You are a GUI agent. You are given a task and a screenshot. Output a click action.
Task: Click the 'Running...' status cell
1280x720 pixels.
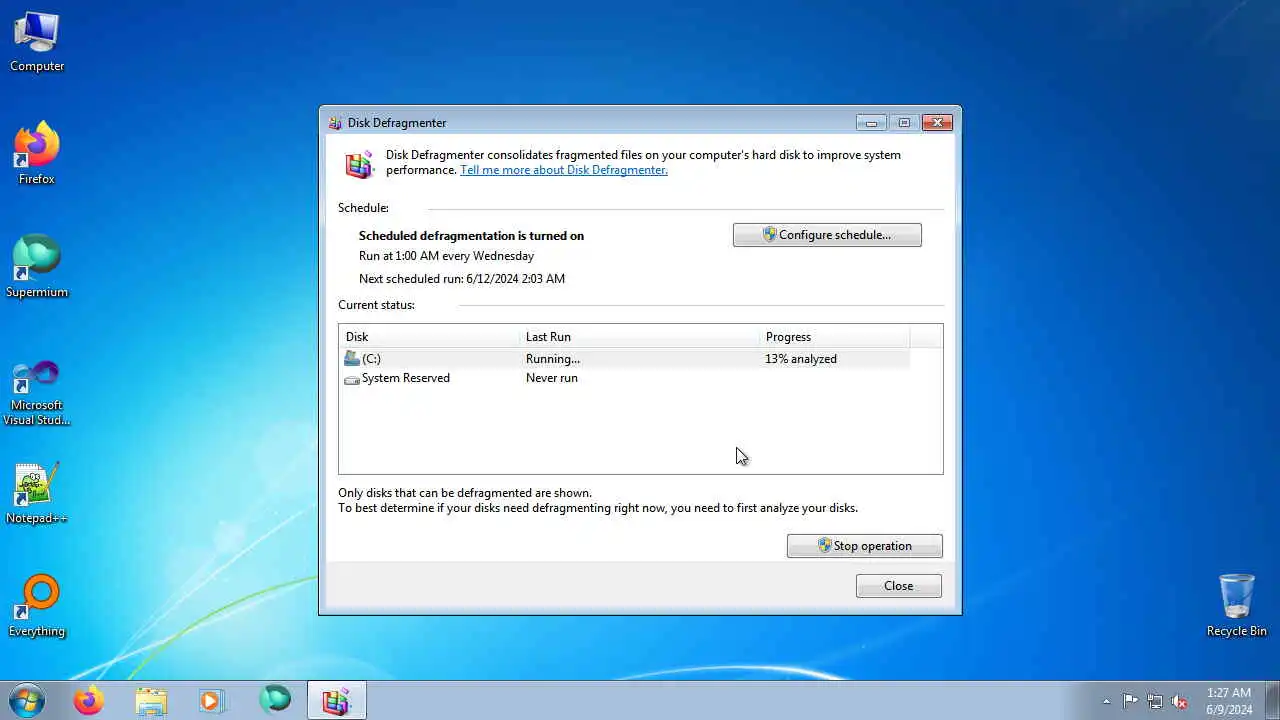553,359
